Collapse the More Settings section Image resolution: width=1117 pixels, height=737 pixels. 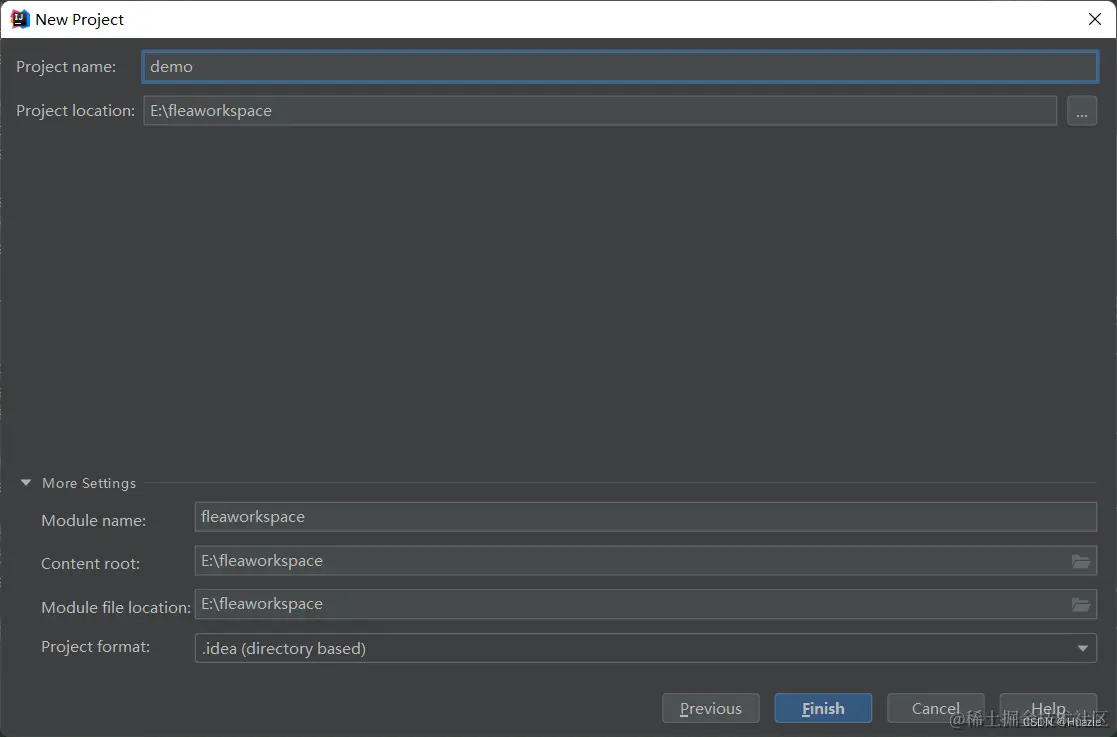pos(26,483)
